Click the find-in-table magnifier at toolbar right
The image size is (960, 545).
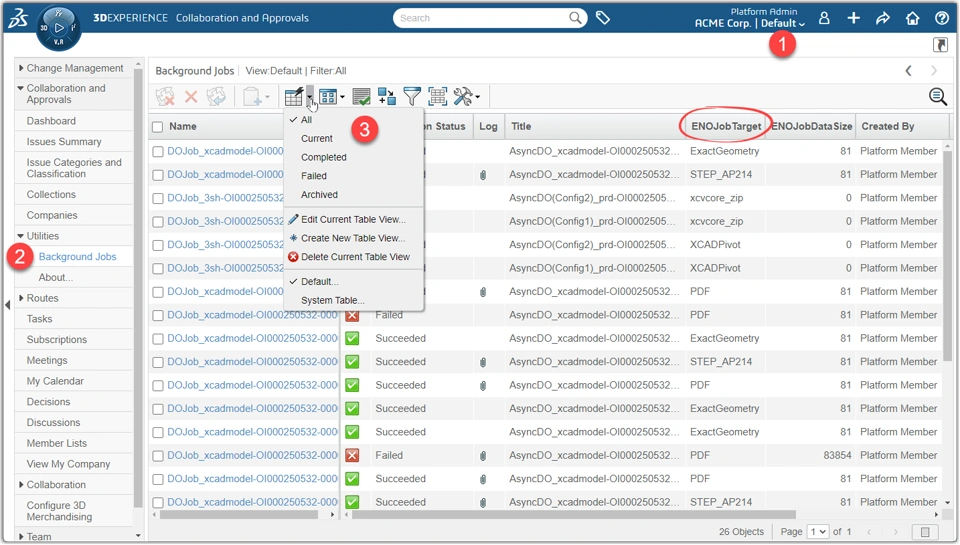[x=937, y=96]
